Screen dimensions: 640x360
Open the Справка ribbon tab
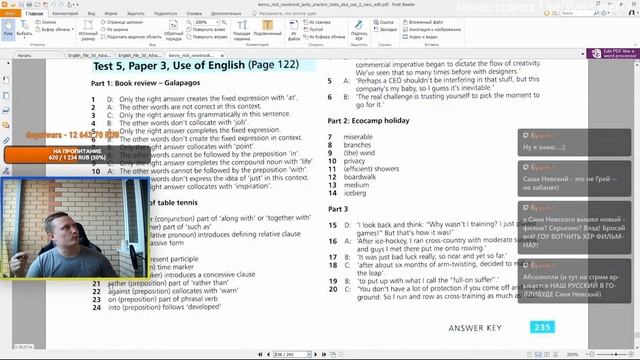pos(194,13)
